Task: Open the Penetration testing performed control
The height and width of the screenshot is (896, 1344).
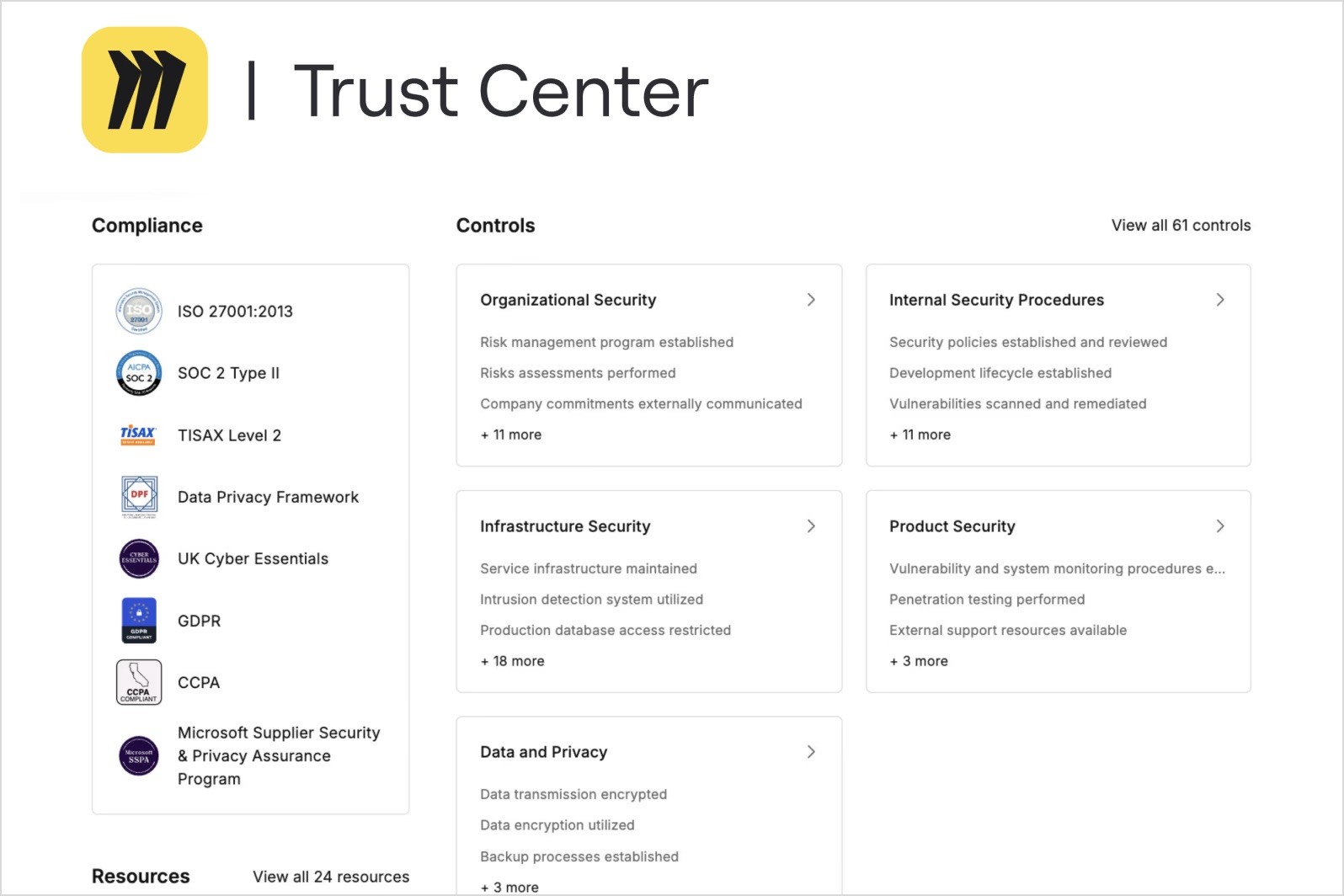Action: (x=987, y=600)
